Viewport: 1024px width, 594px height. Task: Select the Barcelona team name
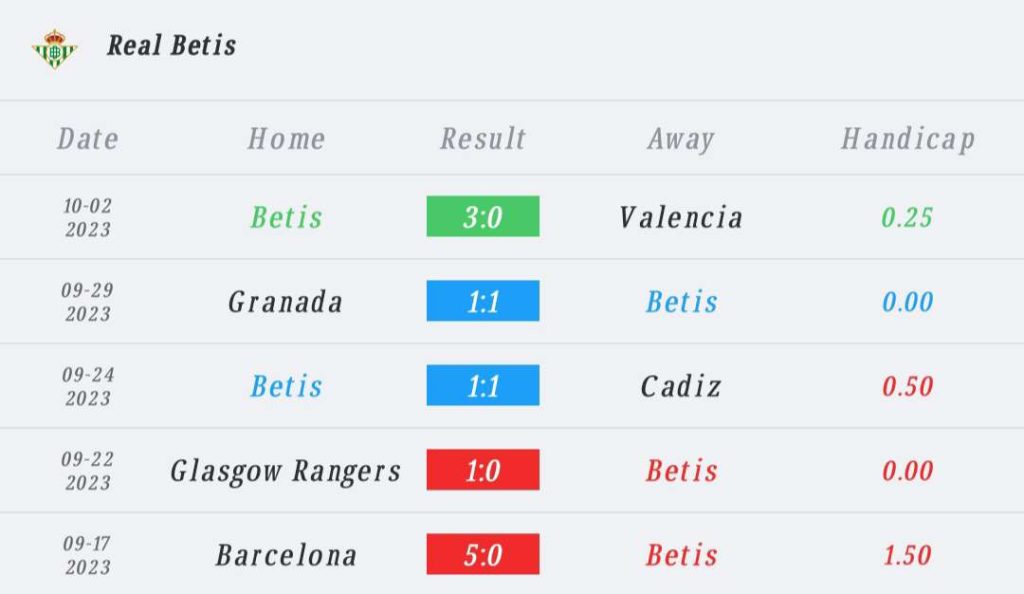pos(286,555)
